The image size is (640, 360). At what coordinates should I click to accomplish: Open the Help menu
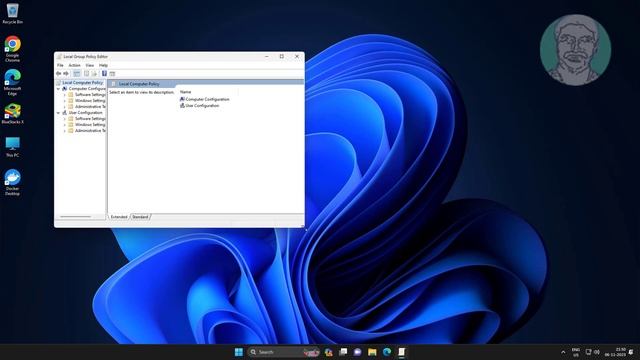point(103,65)
